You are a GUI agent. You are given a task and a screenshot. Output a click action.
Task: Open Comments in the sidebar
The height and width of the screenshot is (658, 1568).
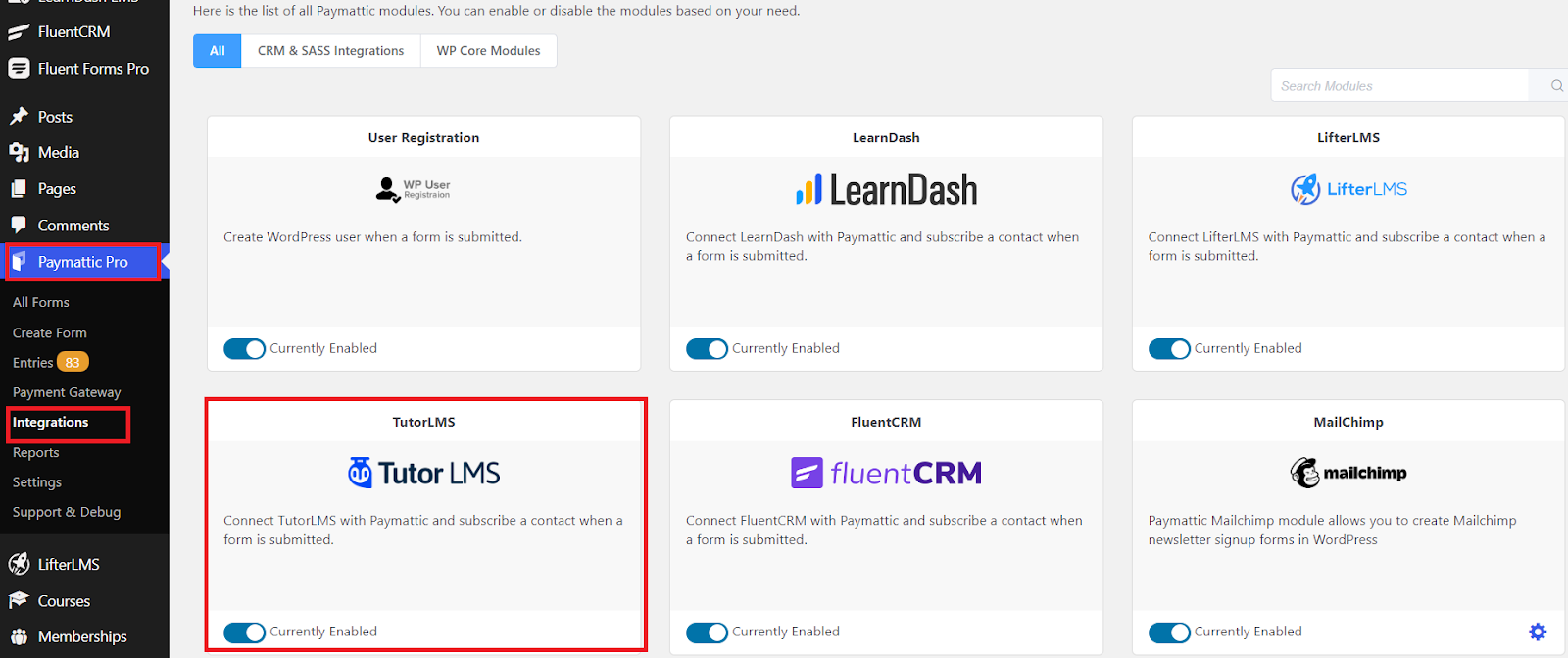73,226
